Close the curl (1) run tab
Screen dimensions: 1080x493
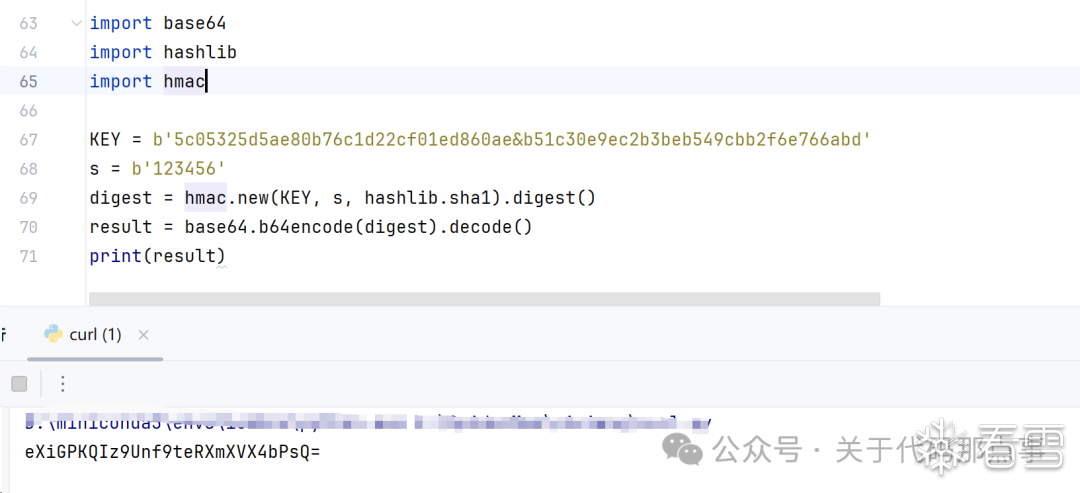[143, 335]
